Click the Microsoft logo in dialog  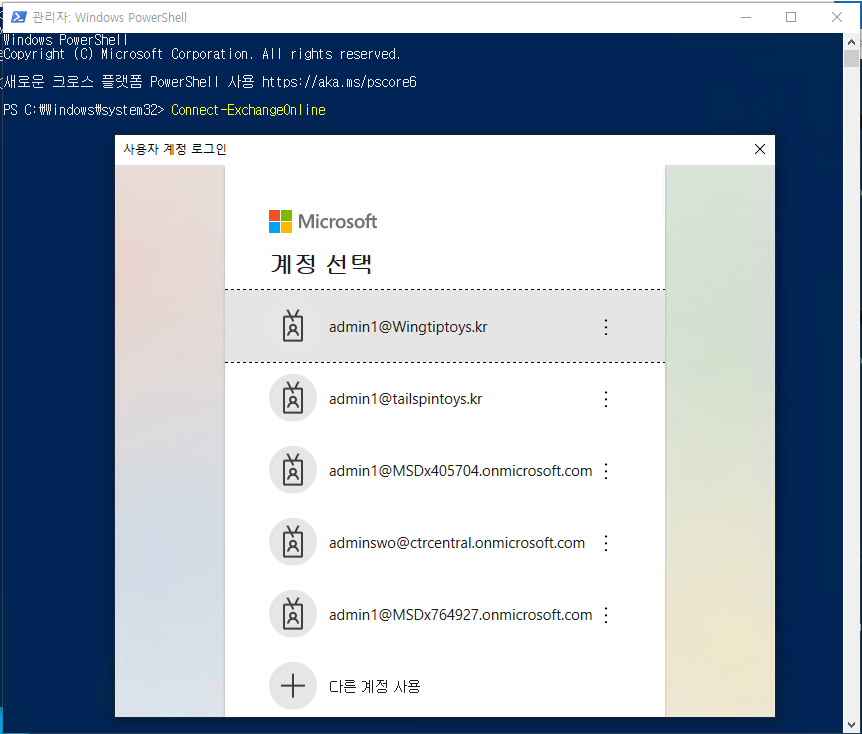(323, 222)
